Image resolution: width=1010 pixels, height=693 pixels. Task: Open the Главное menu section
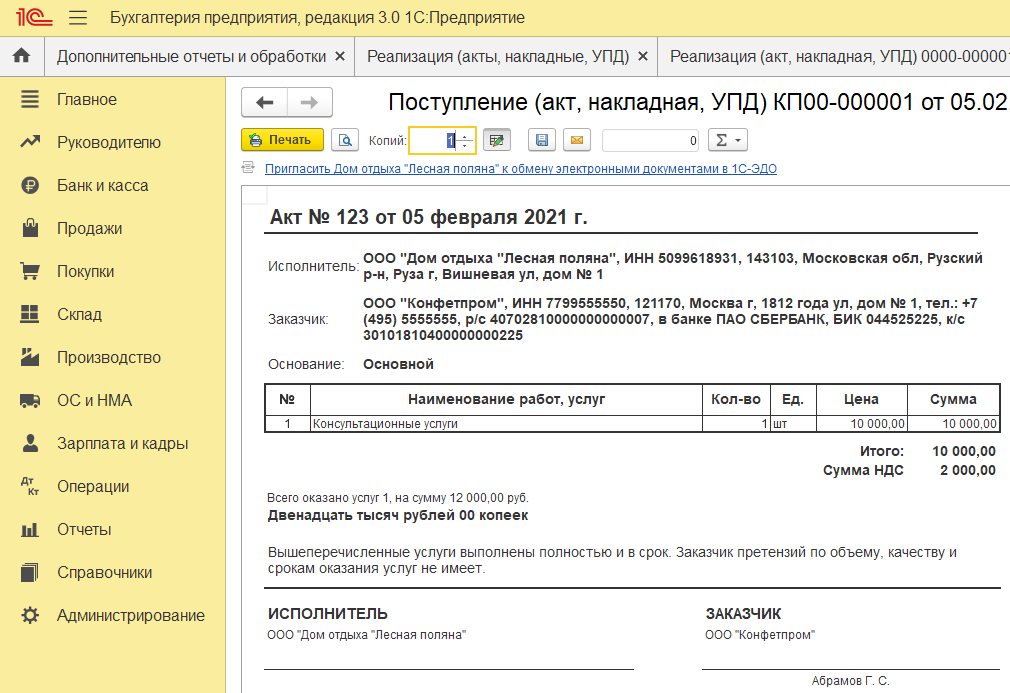87,99
